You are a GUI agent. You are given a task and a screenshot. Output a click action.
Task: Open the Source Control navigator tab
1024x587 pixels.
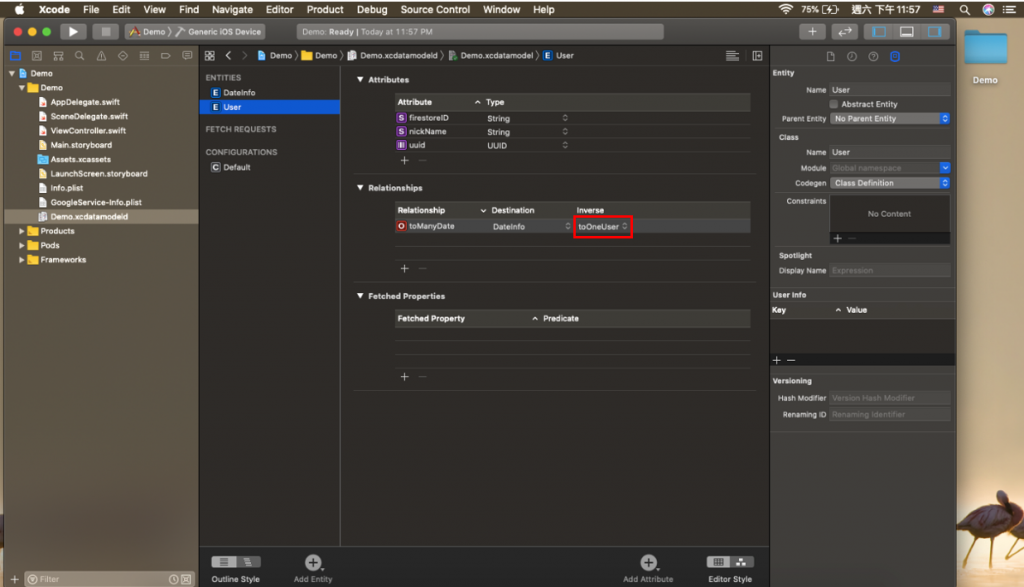pyautogui.click(x=37, y=56)
